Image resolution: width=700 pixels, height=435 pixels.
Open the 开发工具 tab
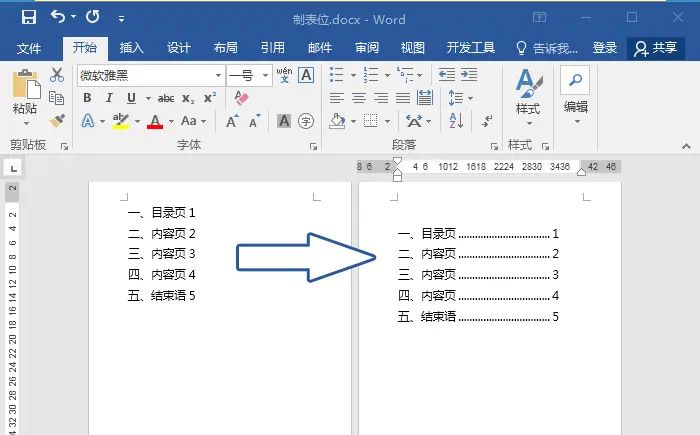471,48
